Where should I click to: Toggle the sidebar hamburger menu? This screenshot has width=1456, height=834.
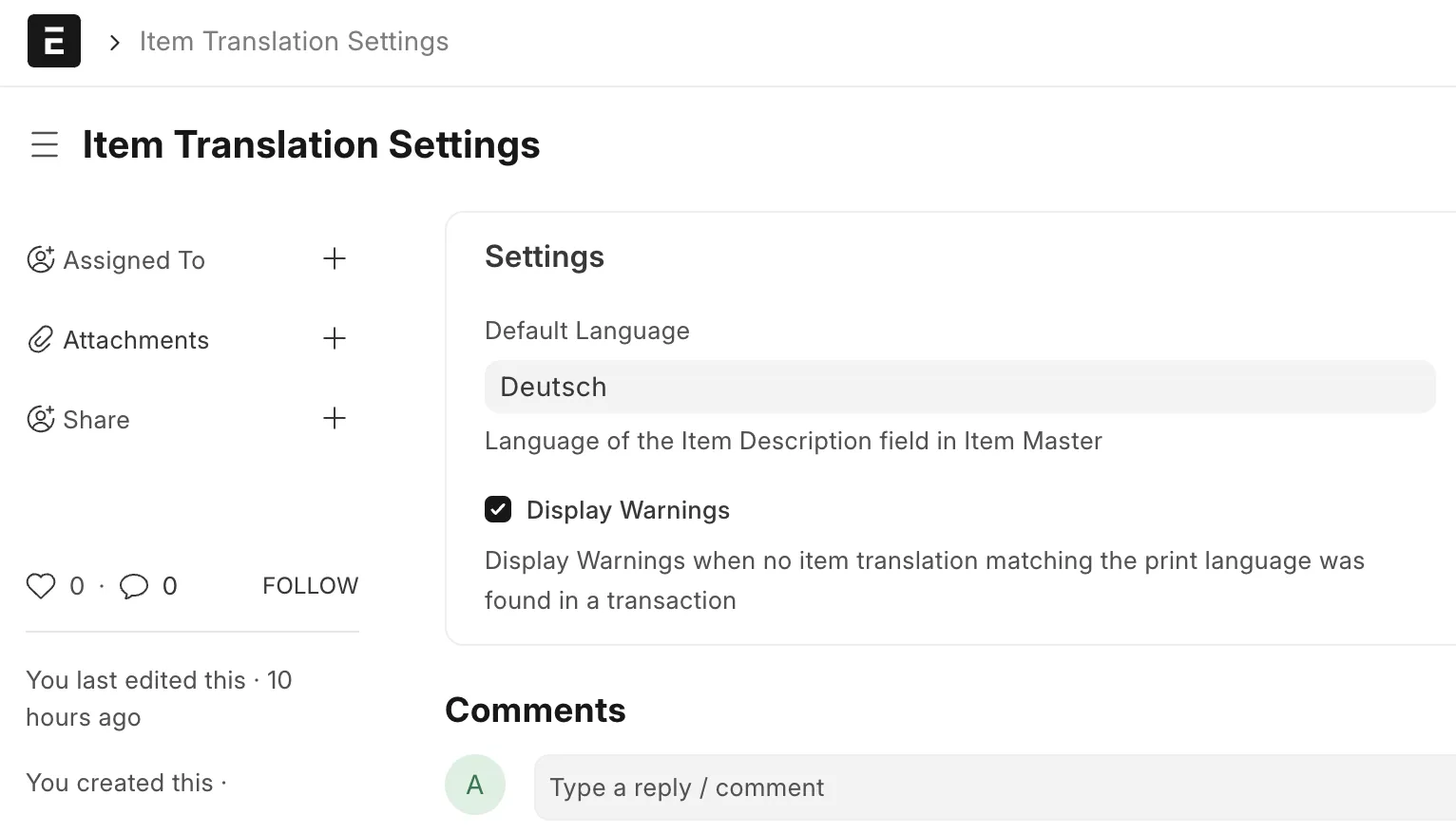pyautogui.click(x=45, y=144)
